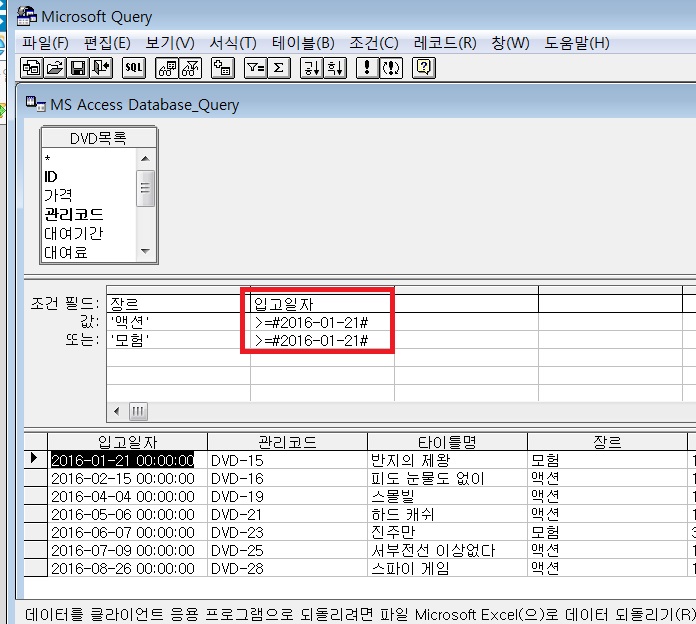The image size is (696, 624).
Task: Open the 조건(C) menu
Action: [373, 43]
